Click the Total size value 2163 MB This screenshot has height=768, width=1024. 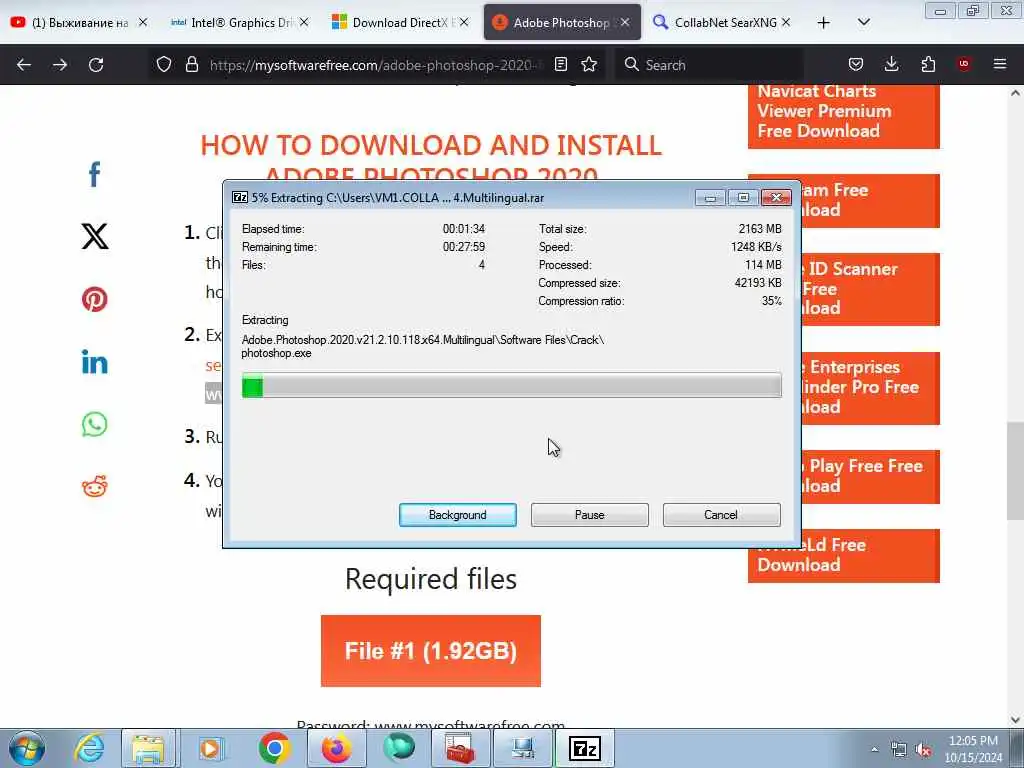(760, 229)
